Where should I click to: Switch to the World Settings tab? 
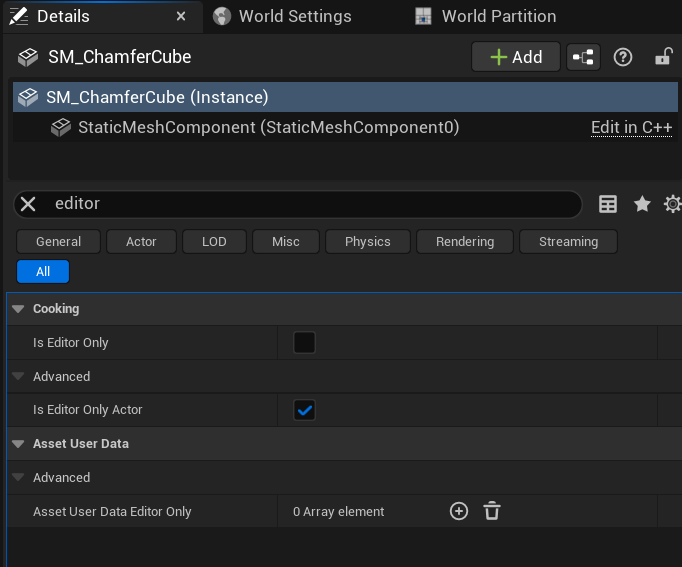(x=295, y=16)
